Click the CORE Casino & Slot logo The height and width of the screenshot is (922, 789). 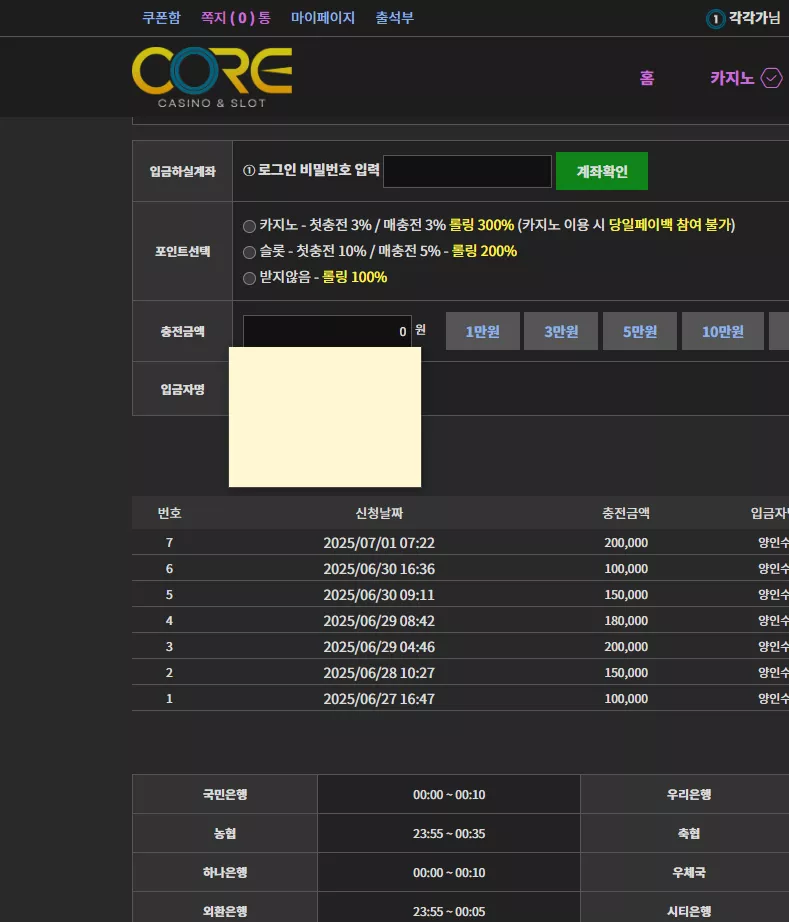click(212, 78)
